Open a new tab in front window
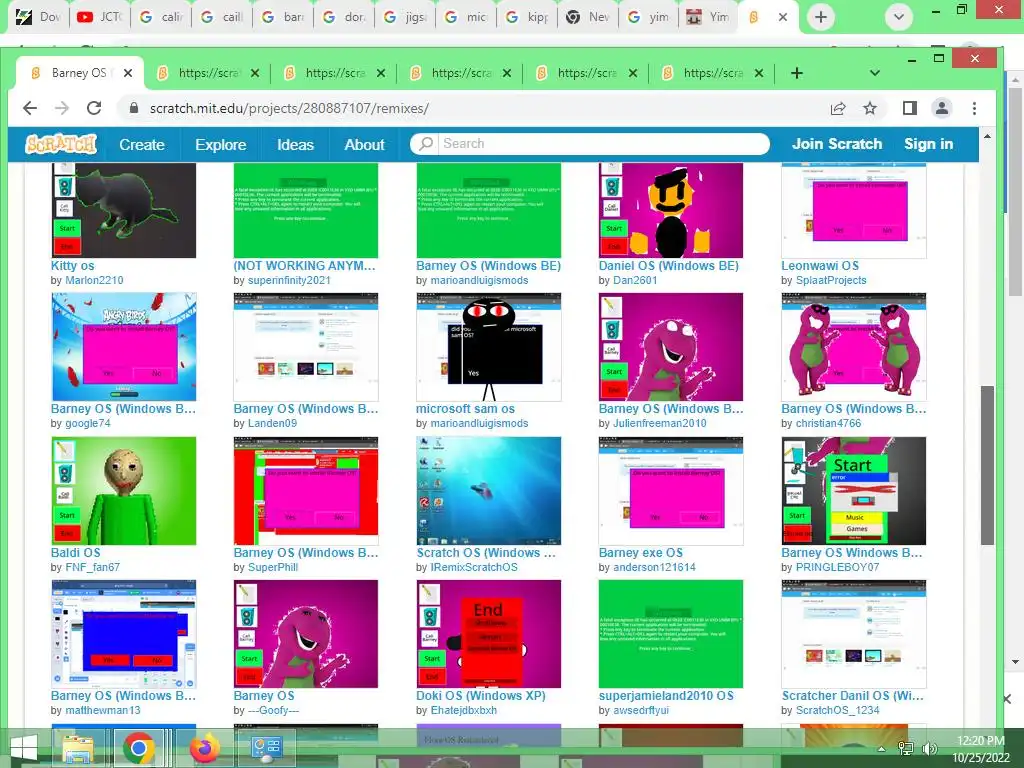This screenshot has width=1024, height=768. (797, 73)
